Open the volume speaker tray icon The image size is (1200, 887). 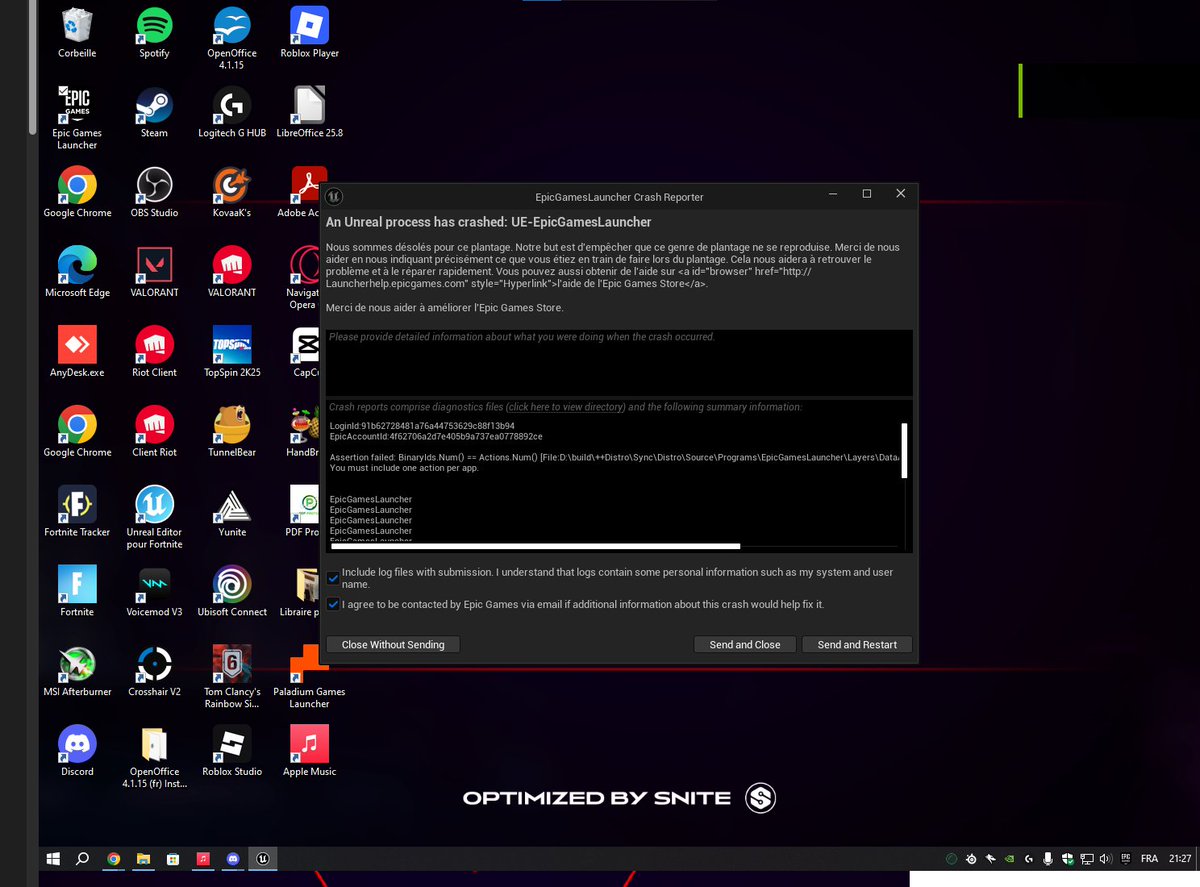click(x=1105, y=859)
